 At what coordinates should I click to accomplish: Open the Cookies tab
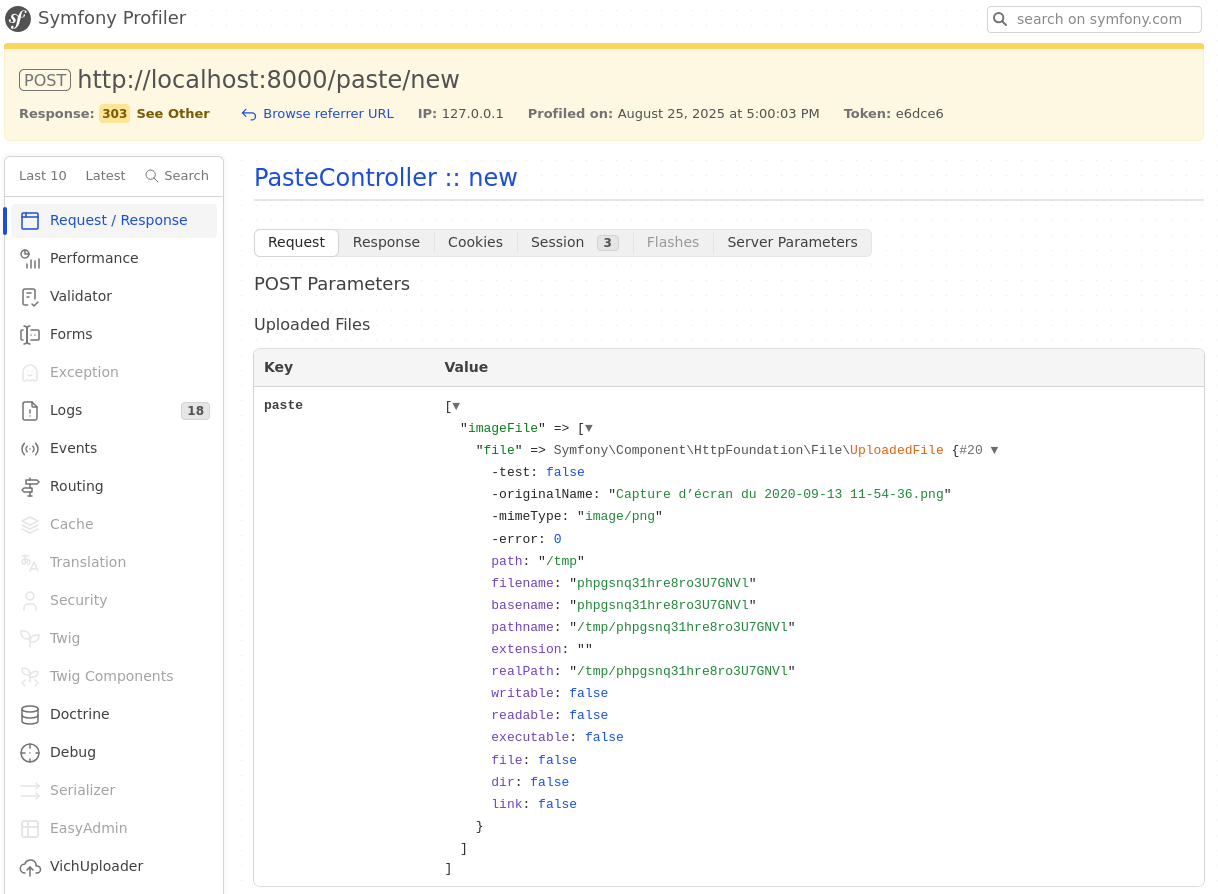tap(475, 243)
